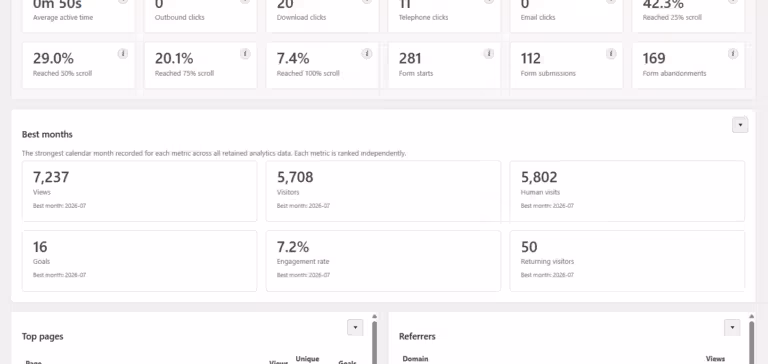Select the 50 Returning visitors card

point(627,261)
